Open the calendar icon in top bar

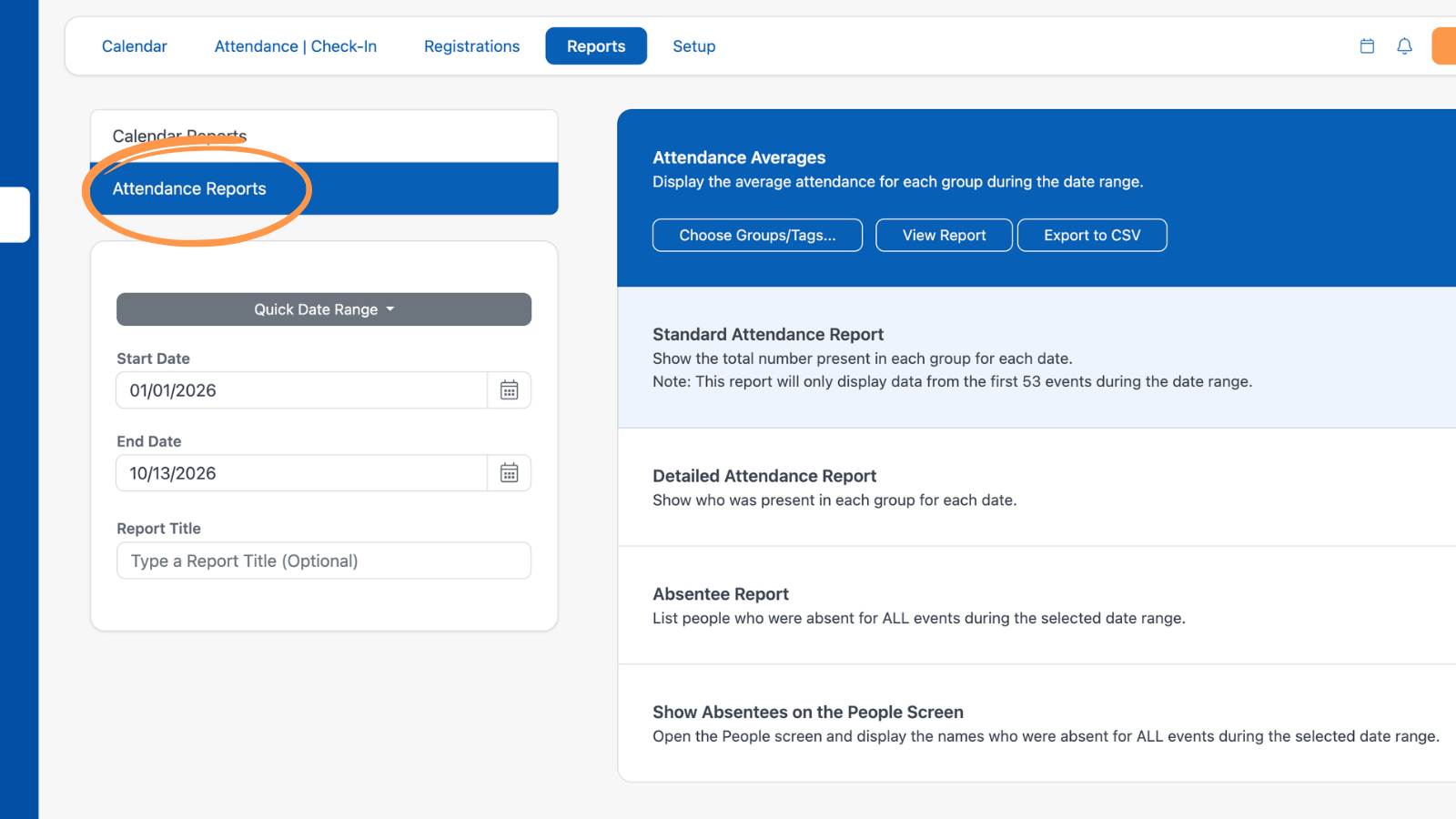tap(1367, 46)
